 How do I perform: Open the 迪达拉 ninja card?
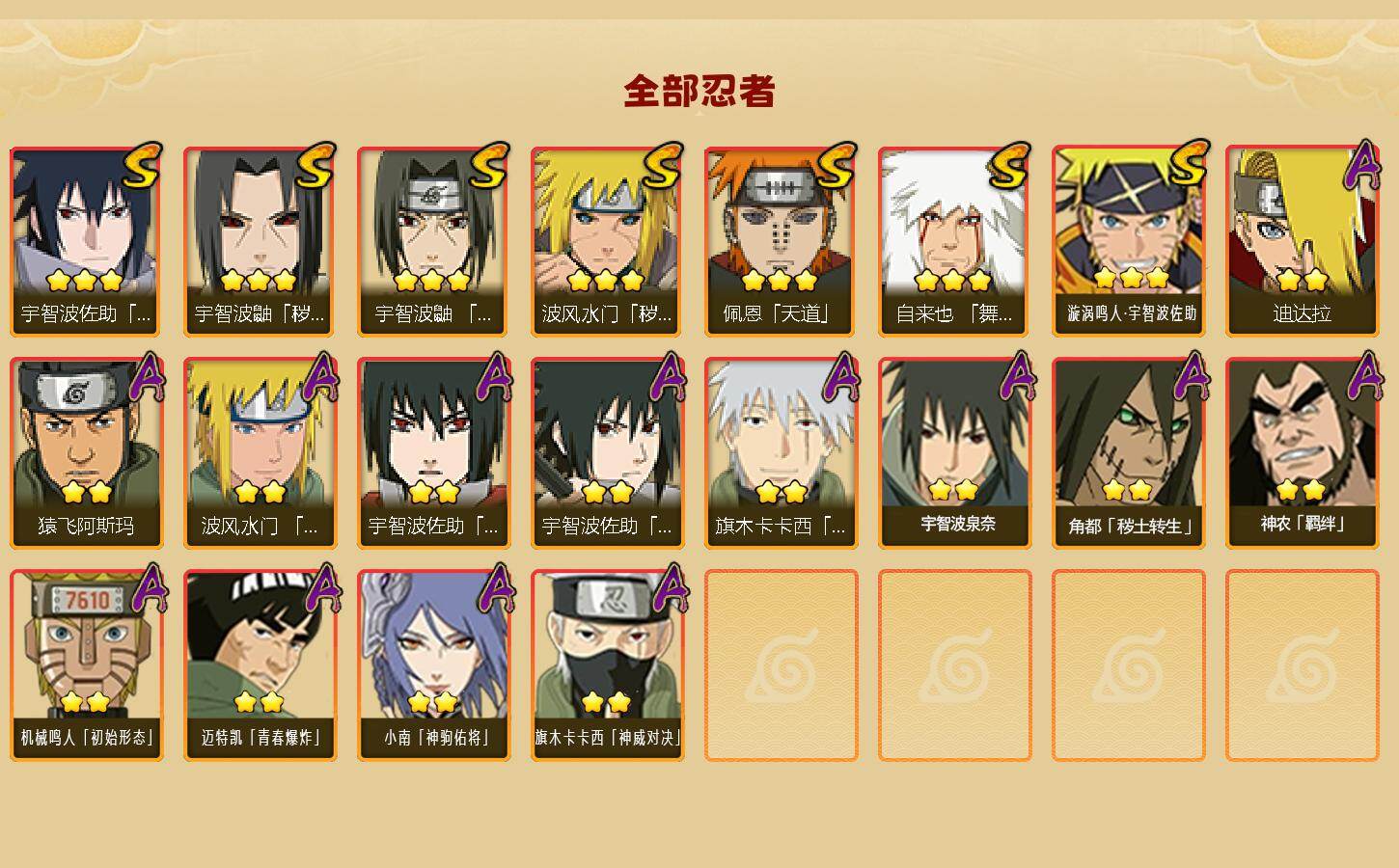pos(1302,241)
